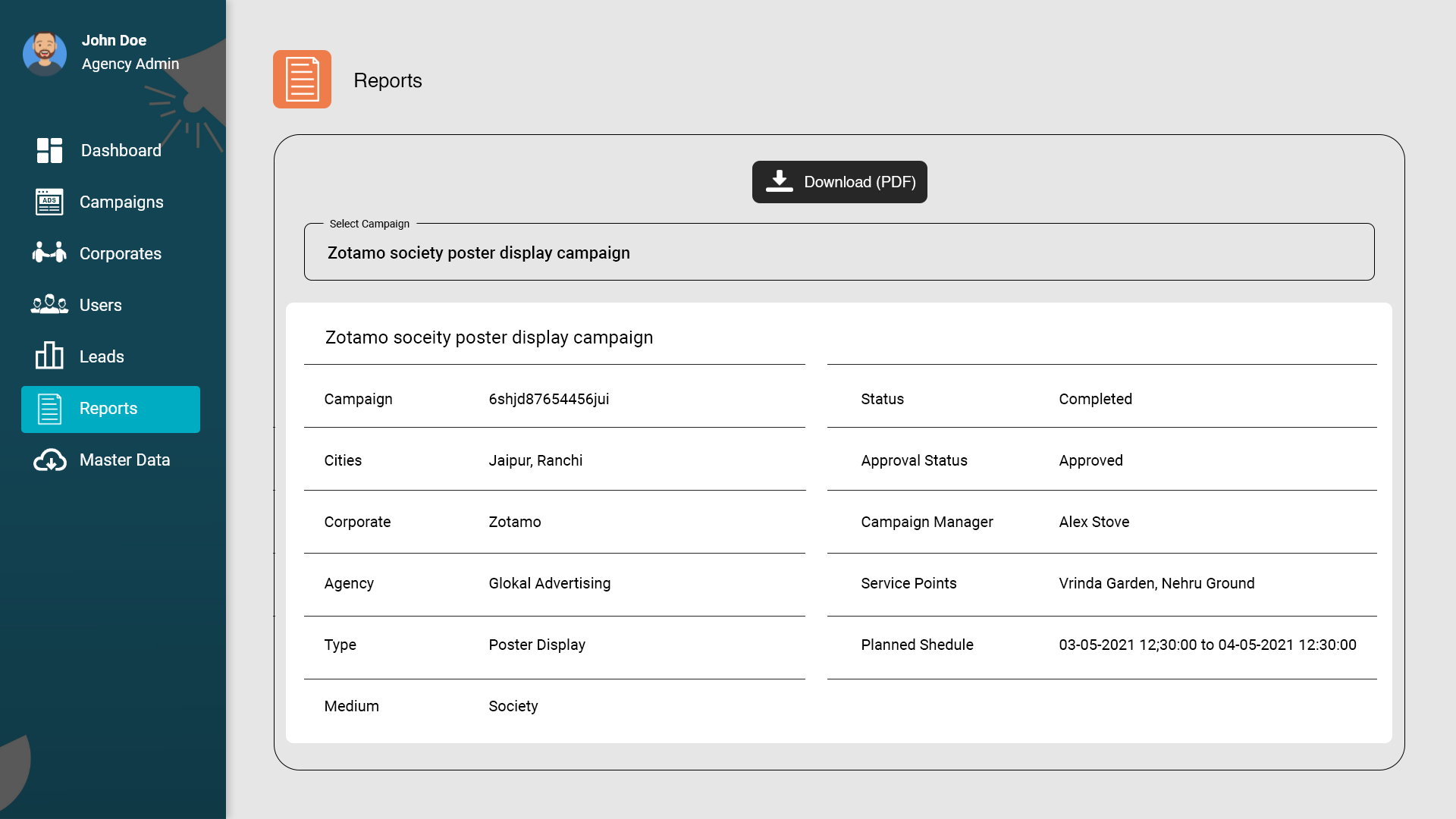
Task: Click the Alex Stove campaign manager value
Action: 1094,522
